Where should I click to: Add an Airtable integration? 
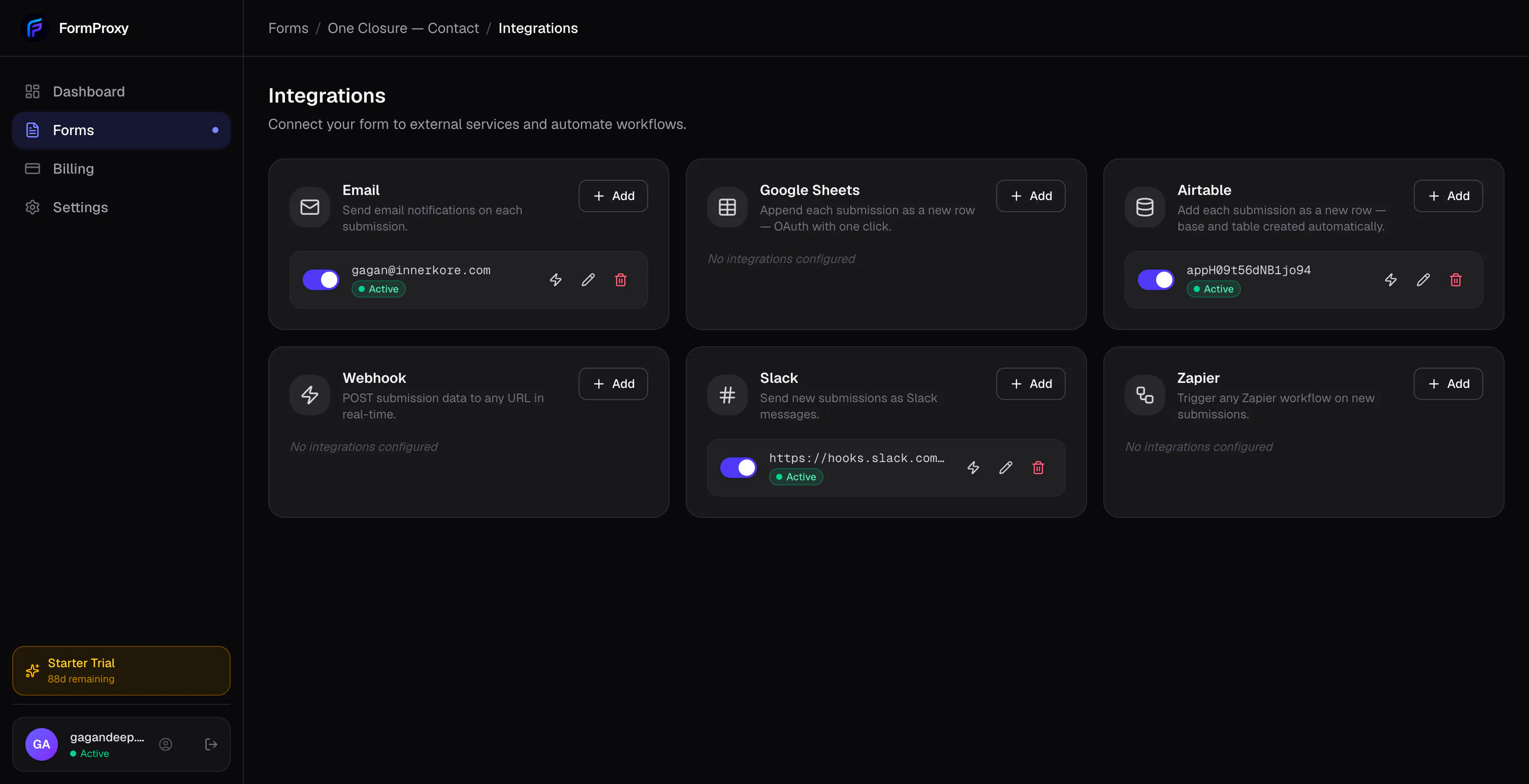coord(1448,196)
